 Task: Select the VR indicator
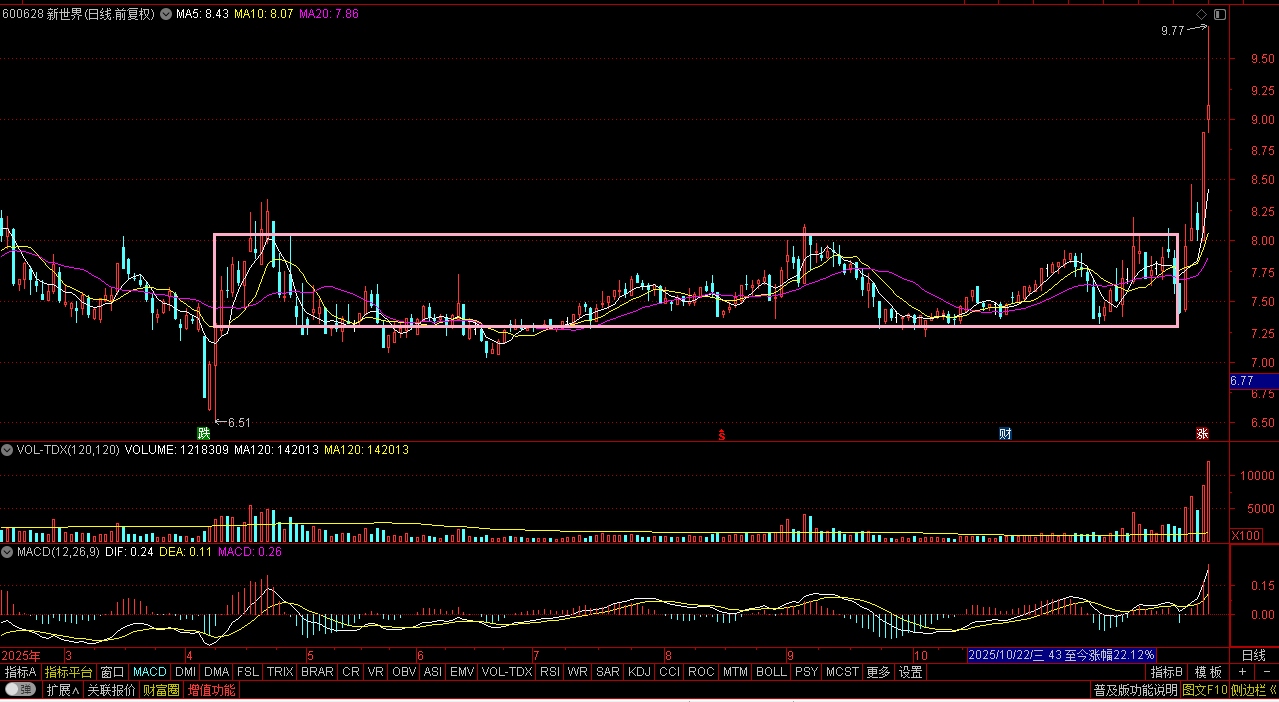tap(376, 672)
